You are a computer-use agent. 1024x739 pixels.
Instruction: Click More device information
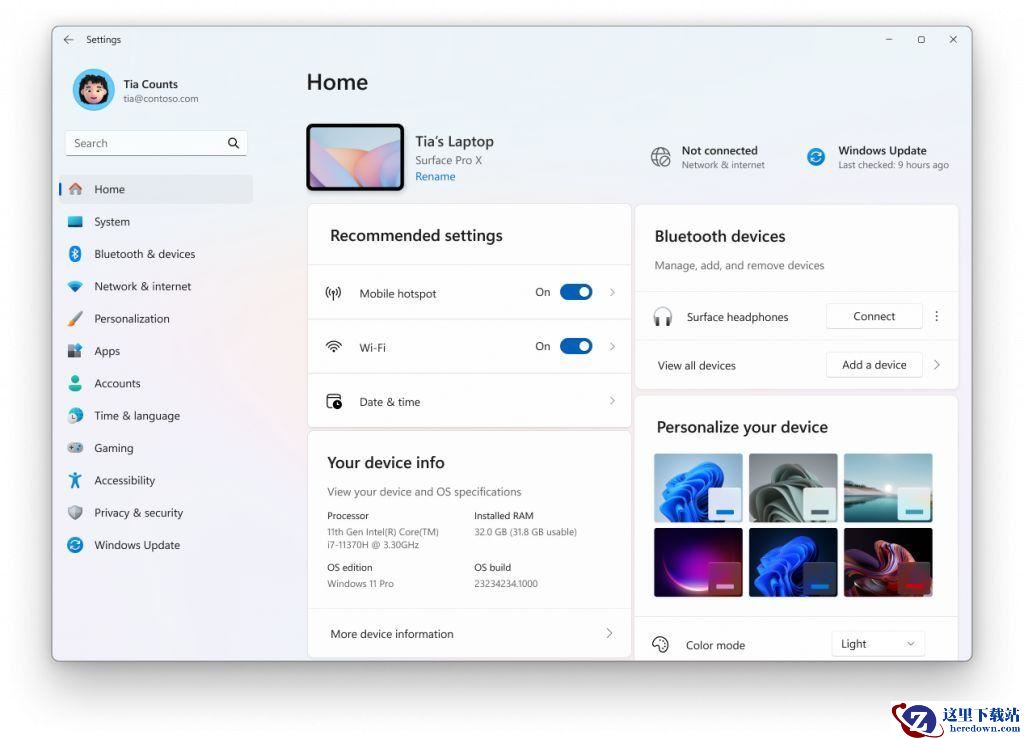(392, 634)
